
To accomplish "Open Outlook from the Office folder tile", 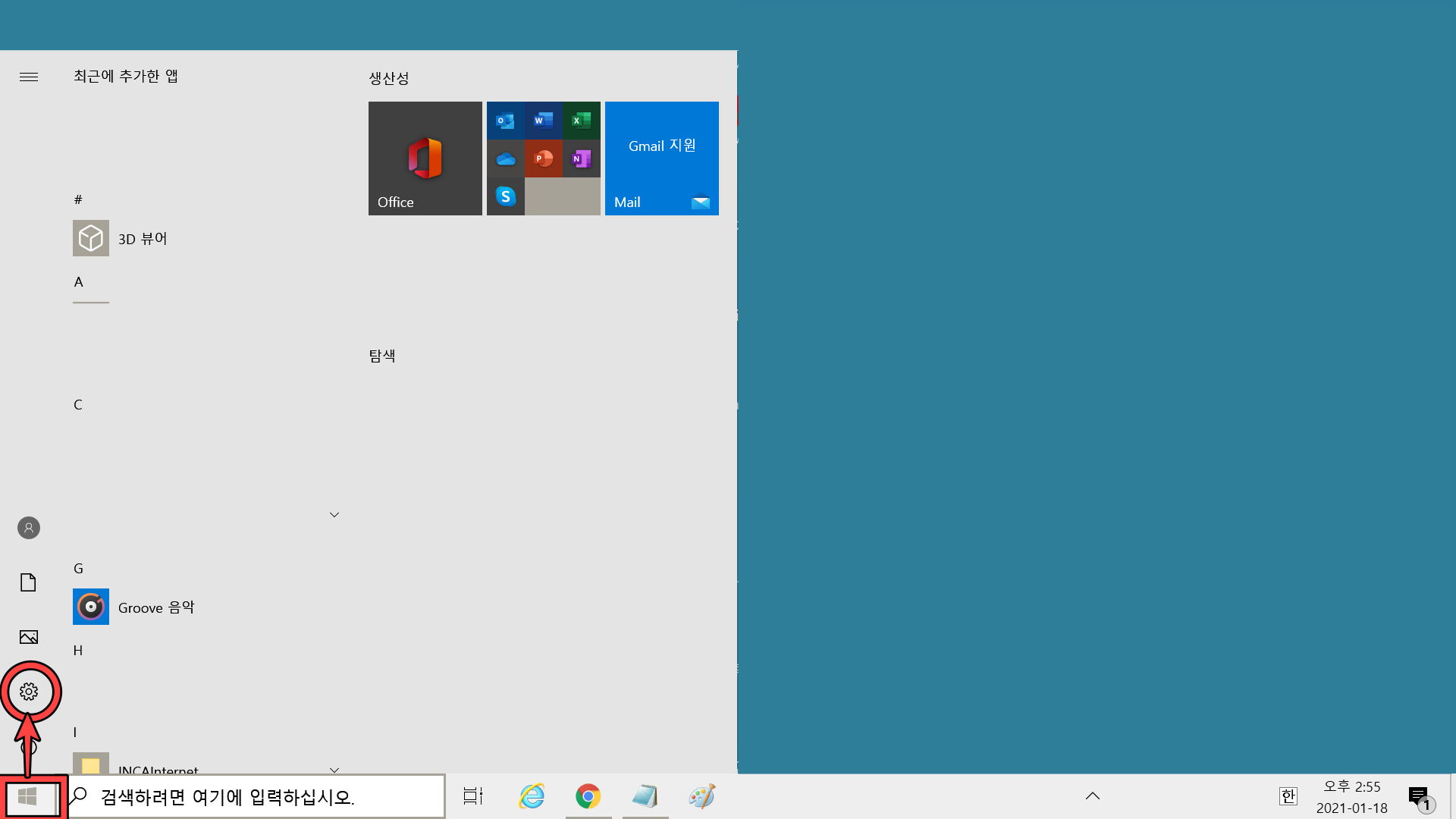I will pyautogui.click(x=505, y=121).
